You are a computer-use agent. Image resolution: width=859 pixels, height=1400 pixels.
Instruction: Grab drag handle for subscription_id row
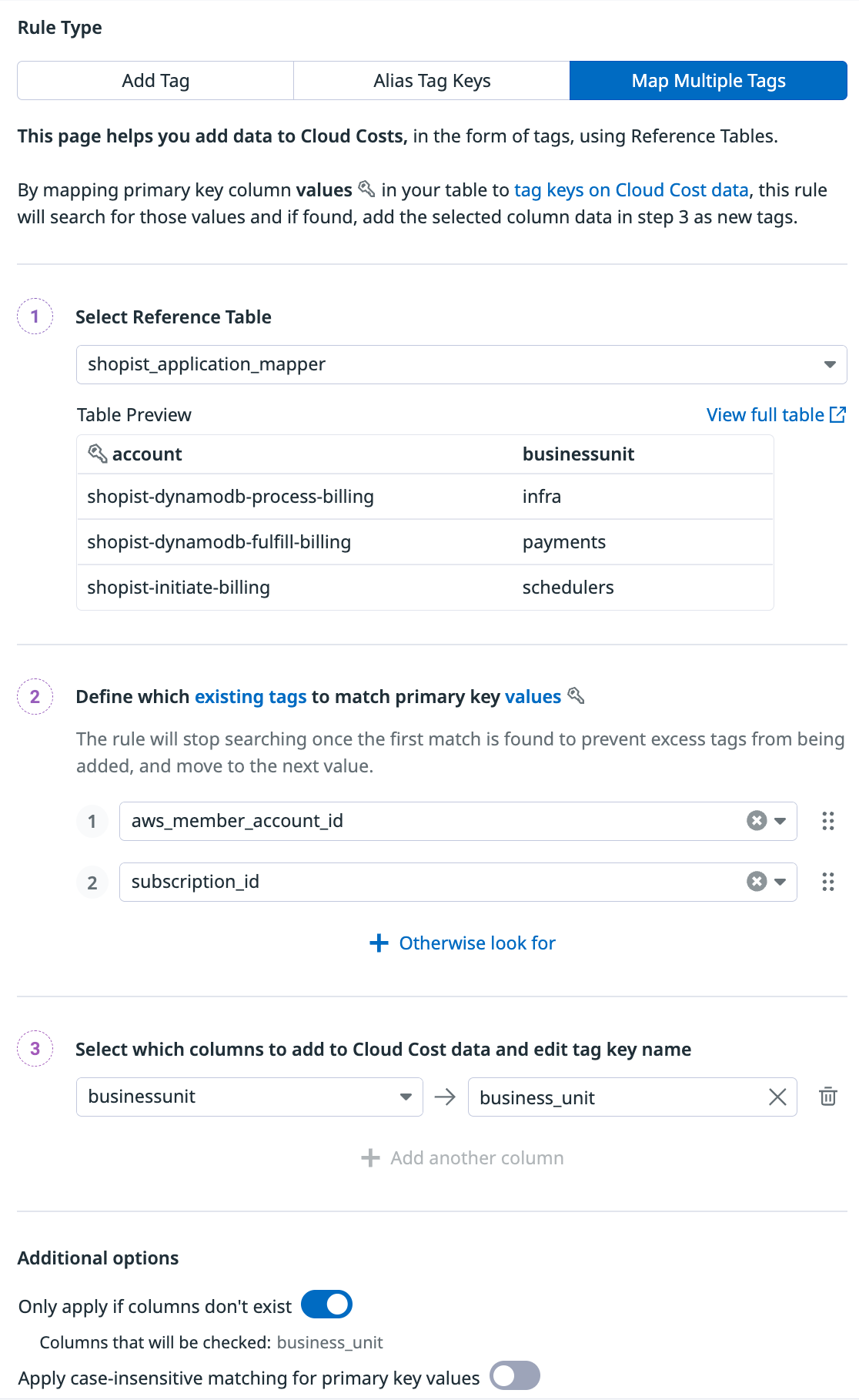828,882
